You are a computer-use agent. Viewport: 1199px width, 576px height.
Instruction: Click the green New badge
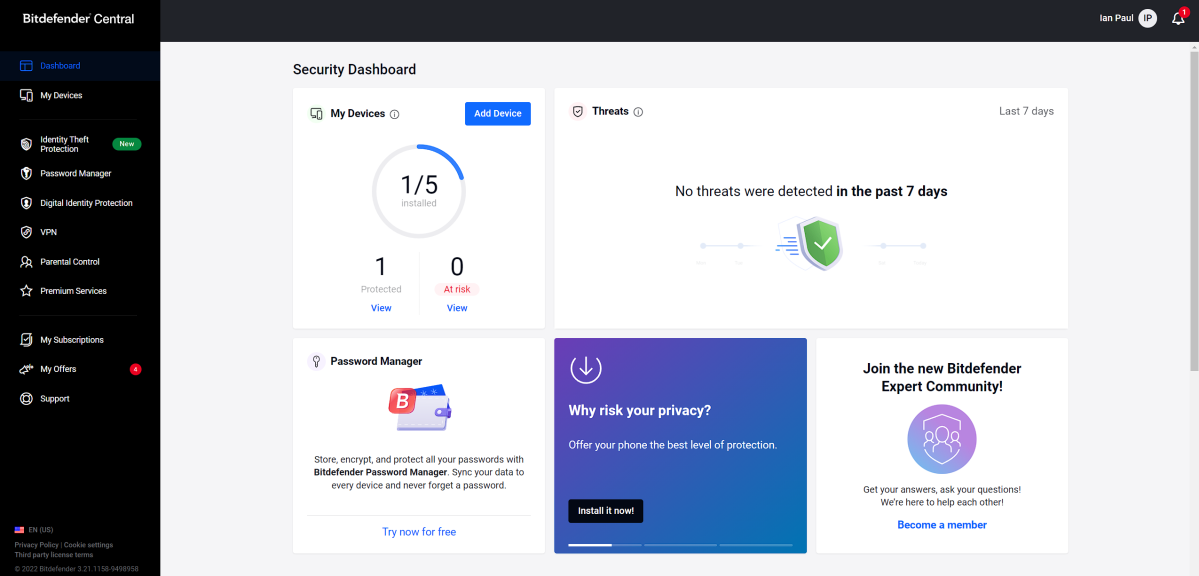point(126,144)
